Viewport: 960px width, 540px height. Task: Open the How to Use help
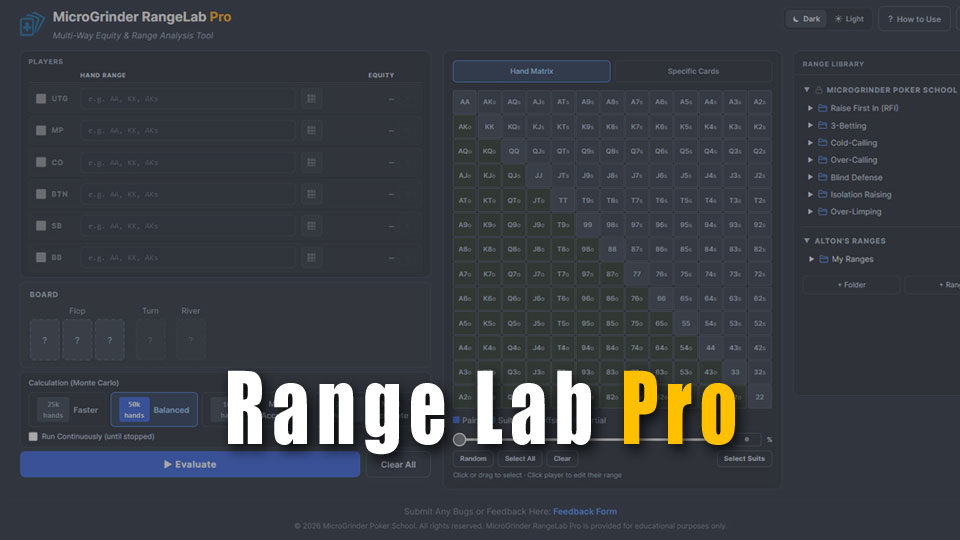[914, 19]
